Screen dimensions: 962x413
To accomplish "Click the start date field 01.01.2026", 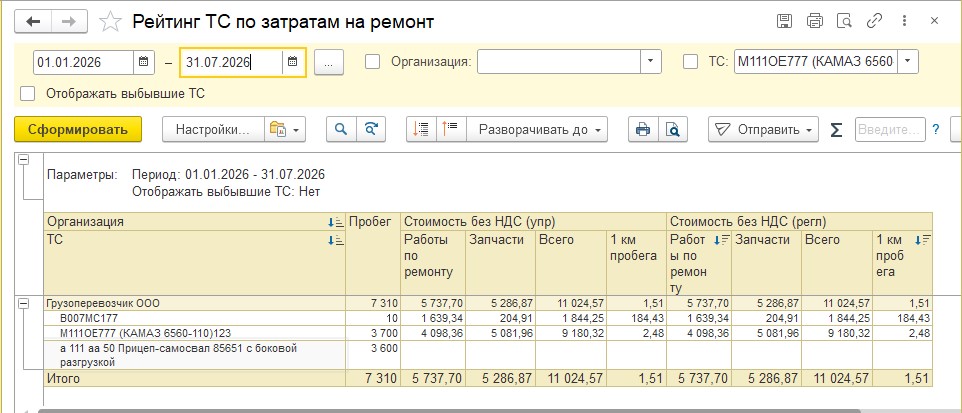I will pos(83,62).
